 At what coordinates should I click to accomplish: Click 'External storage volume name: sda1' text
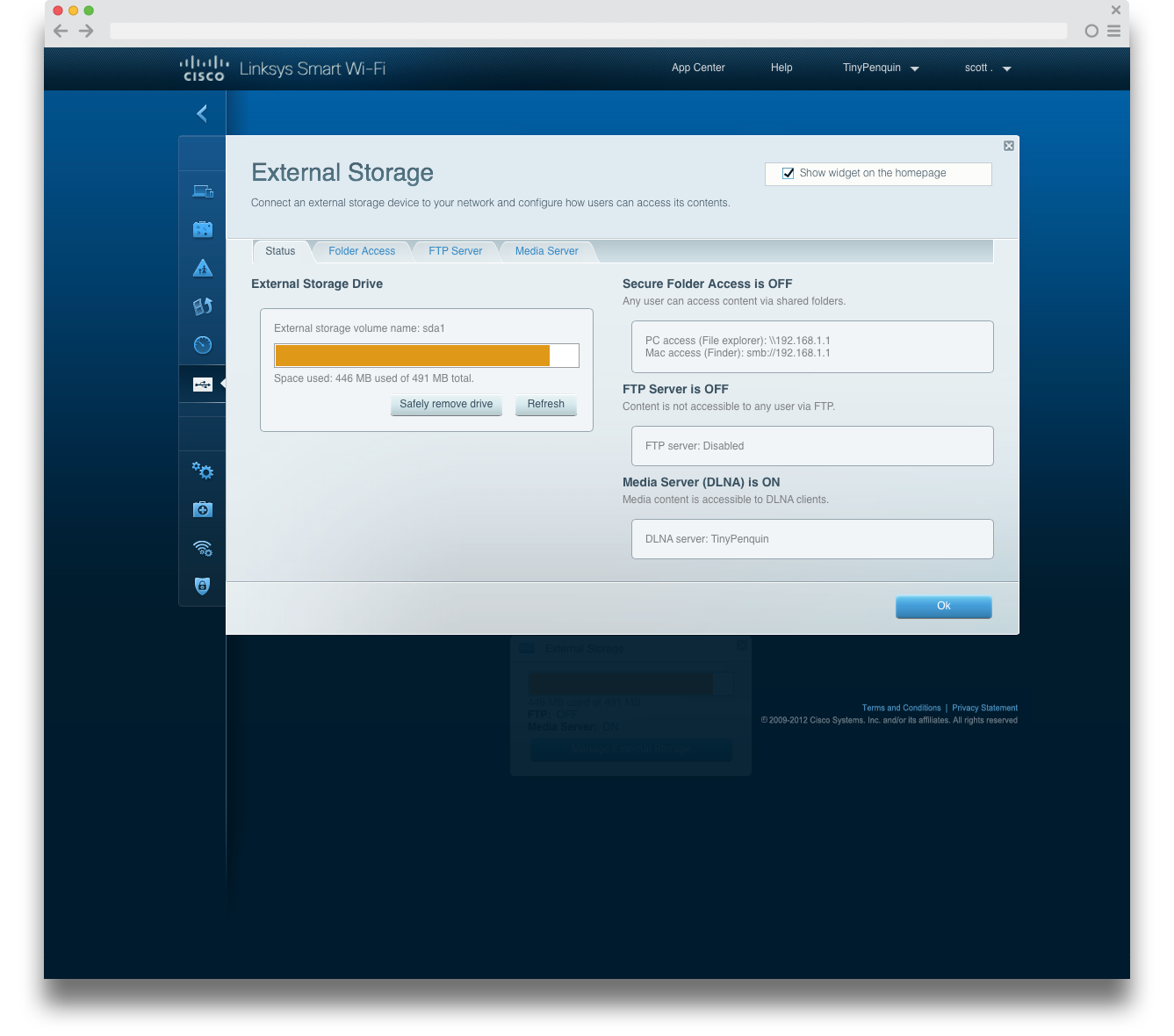(x=359, y=328)
